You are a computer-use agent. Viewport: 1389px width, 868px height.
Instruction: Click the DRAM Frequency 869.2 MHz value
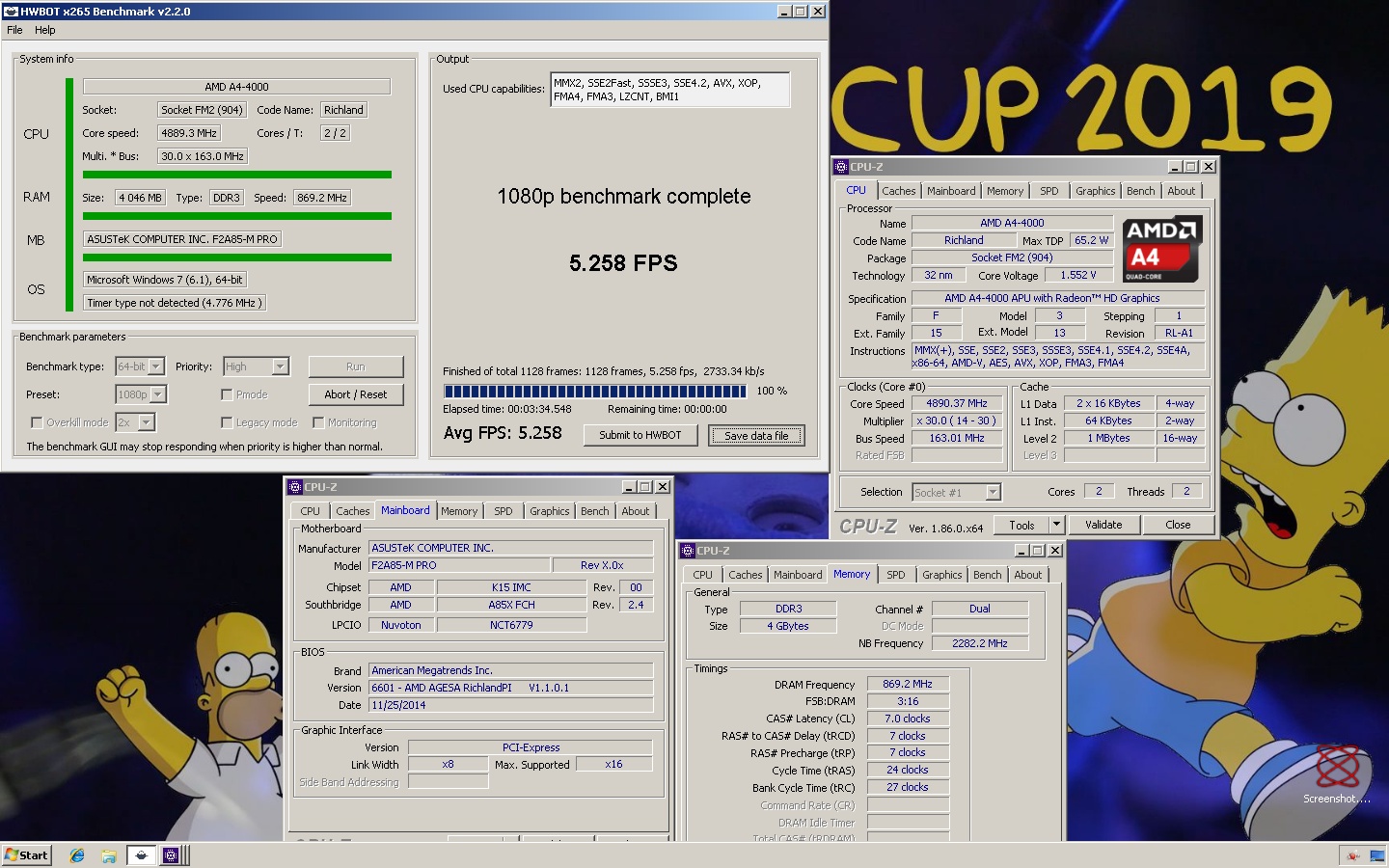(x=908, y=684)
